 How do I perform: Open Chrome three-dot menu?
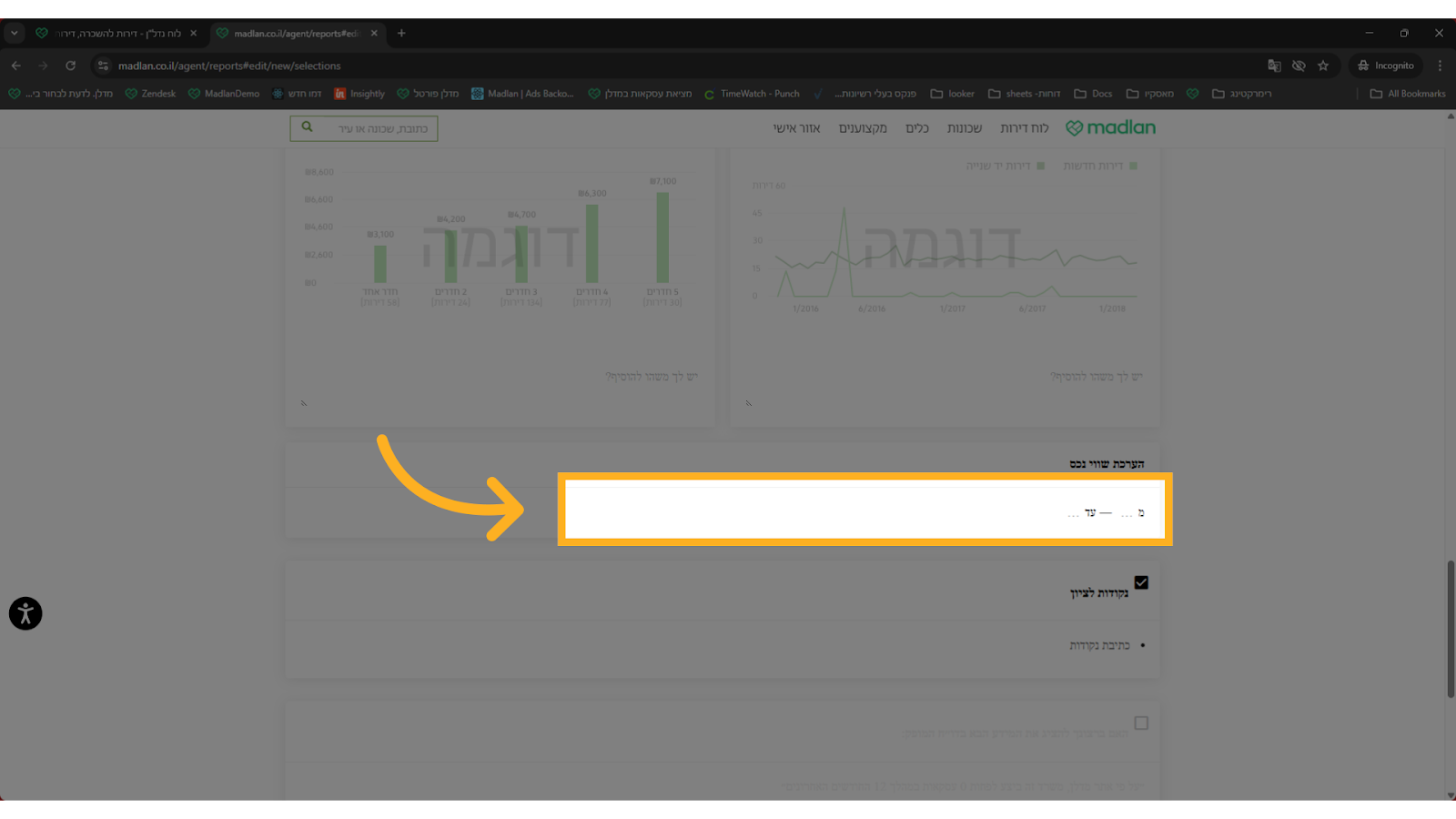(1440, 66)
